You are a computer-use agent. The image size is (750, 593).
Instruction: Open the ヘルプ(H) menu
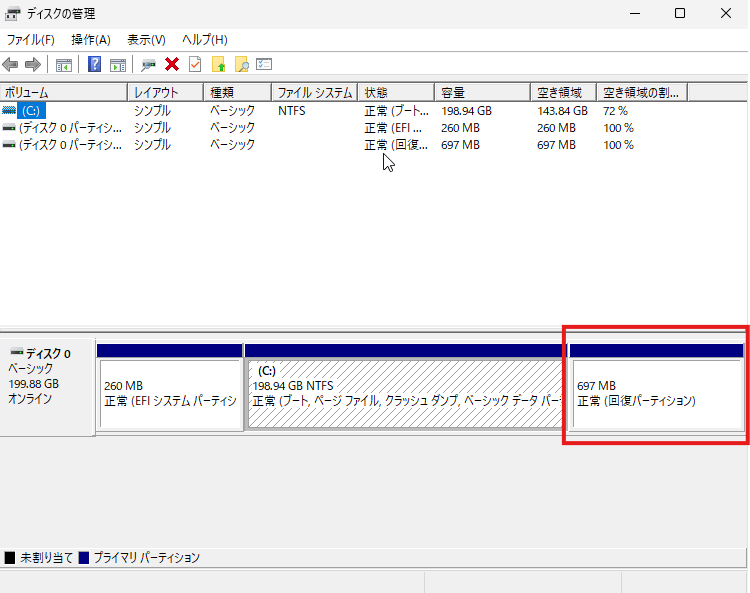click(205, 40)
